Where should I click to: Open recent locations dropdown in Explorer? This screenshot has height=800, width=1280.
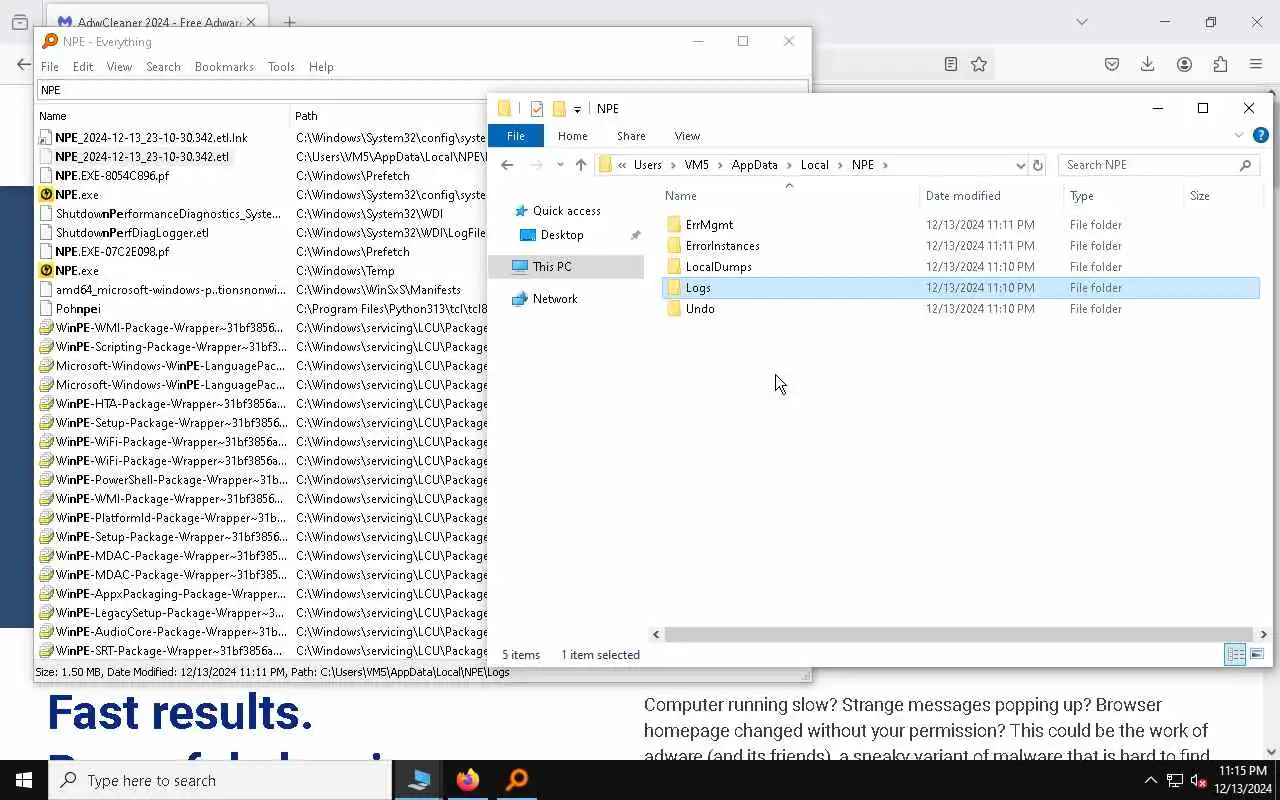(x=560, y=165)
